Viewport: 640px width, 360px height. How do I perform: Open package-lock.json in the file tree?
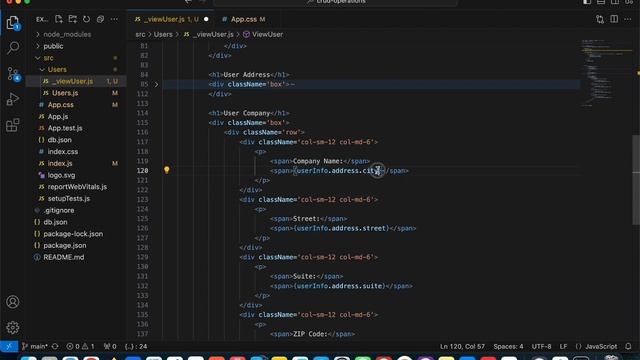[73, 234]
